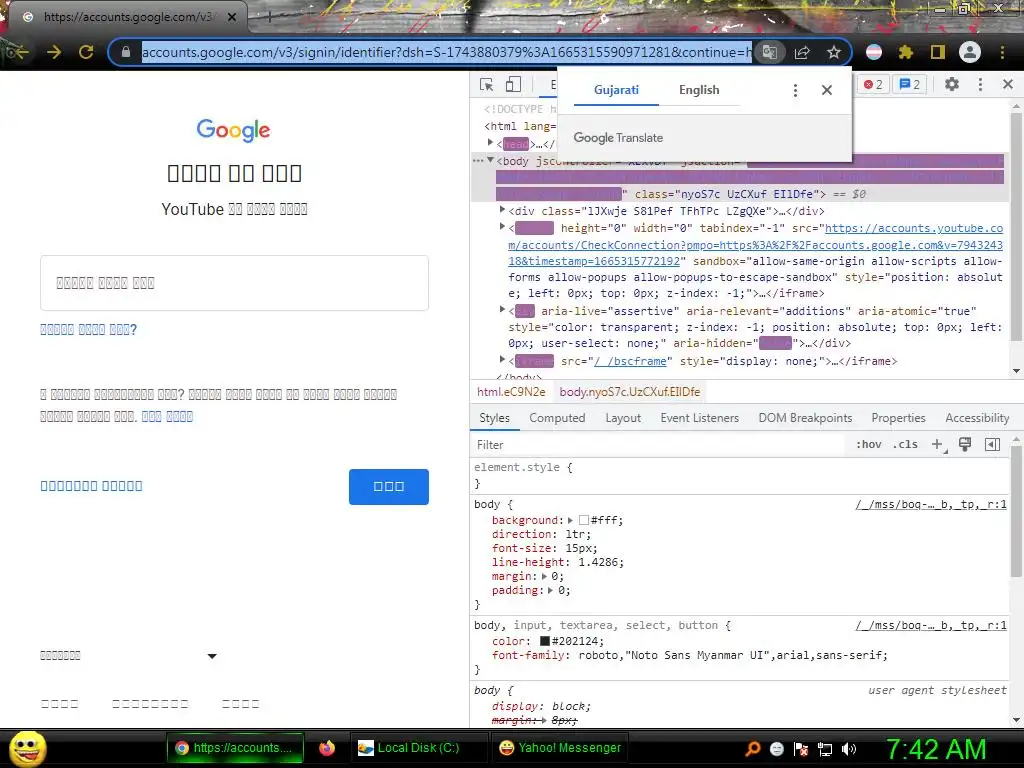Open the profile avatar menu
The image size is (1024, 768).
(x=970, y=52)
